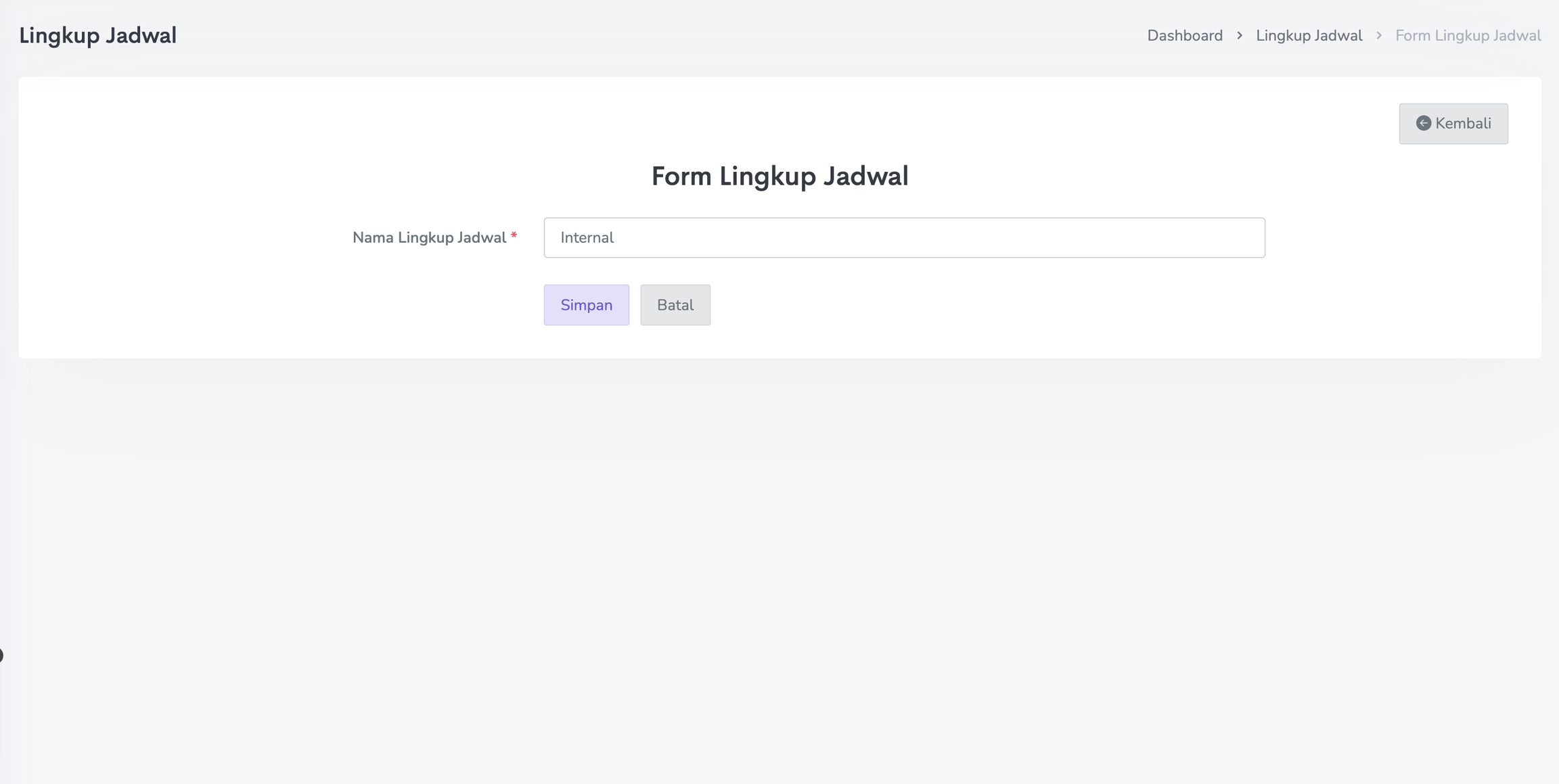This screenshot has width=1559, height=784.
Task: Focus the Nama Lingkup Jadwal text field
Action: [904, 237]
